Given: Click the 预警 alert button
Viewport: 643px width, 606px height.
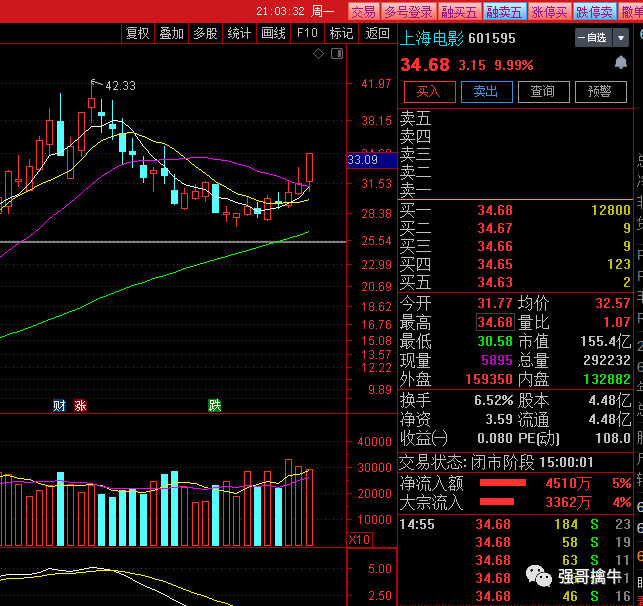Looking at the screenshot, I should coord(600,91).
